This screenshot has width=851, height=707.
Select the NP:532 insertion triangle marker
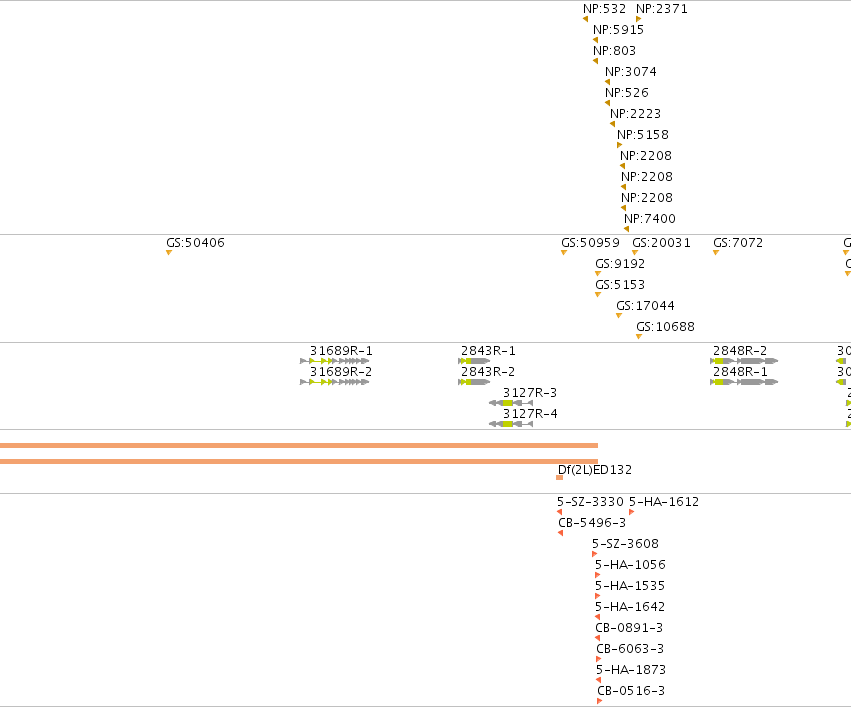tap(586, 19)
